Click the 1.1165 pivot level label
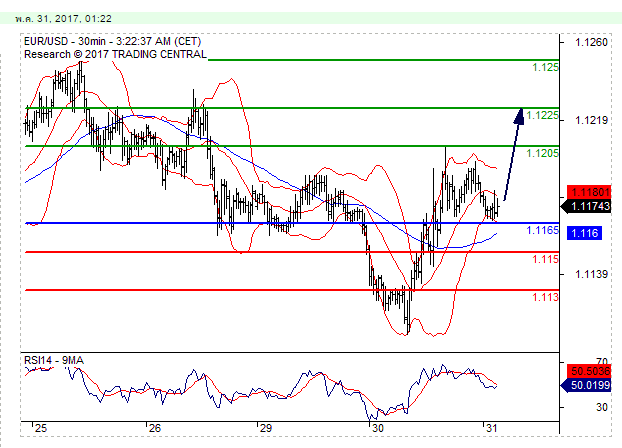The height and width of the screenshot is (448, 622). pos(541,230)
